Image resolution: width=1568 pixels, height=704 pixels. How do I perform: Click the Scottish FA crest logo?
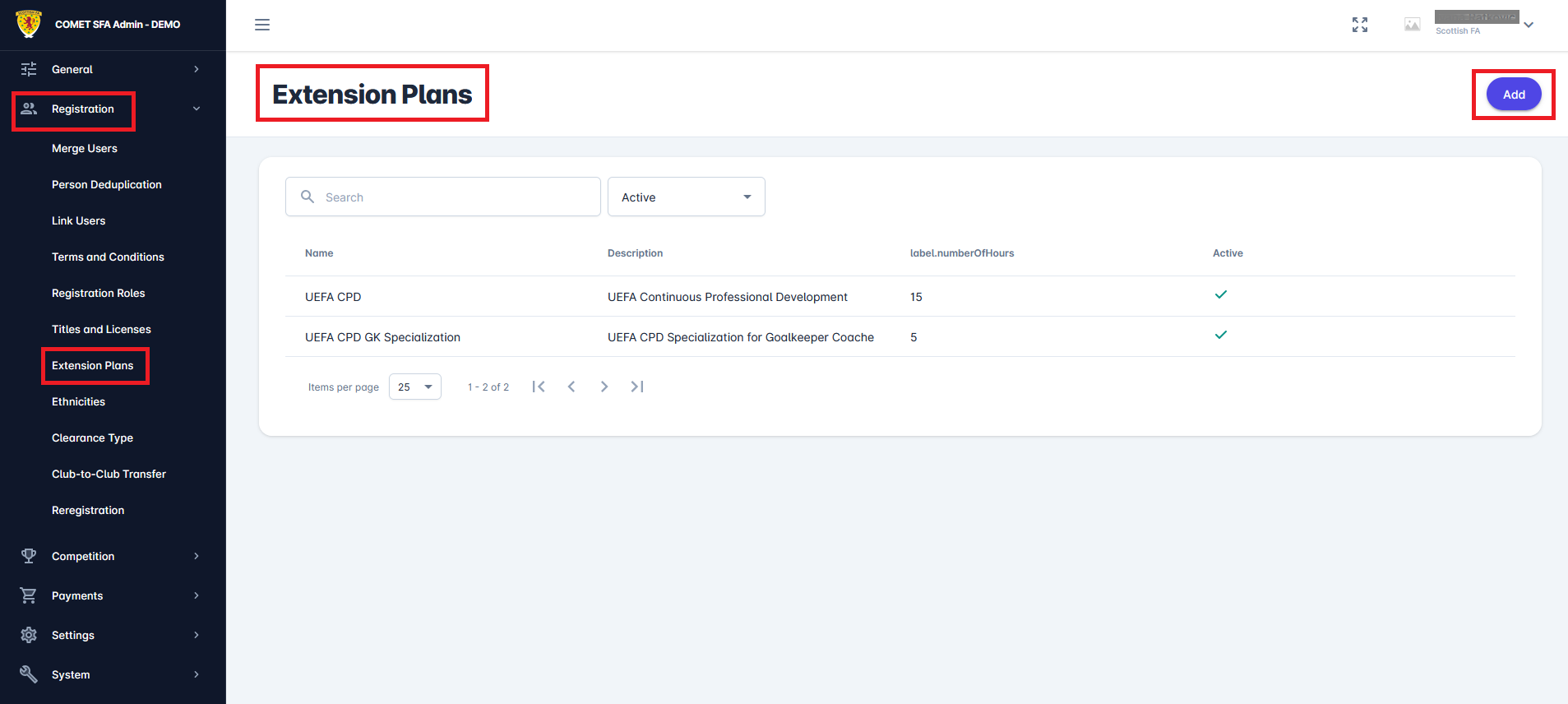(29, 24)
